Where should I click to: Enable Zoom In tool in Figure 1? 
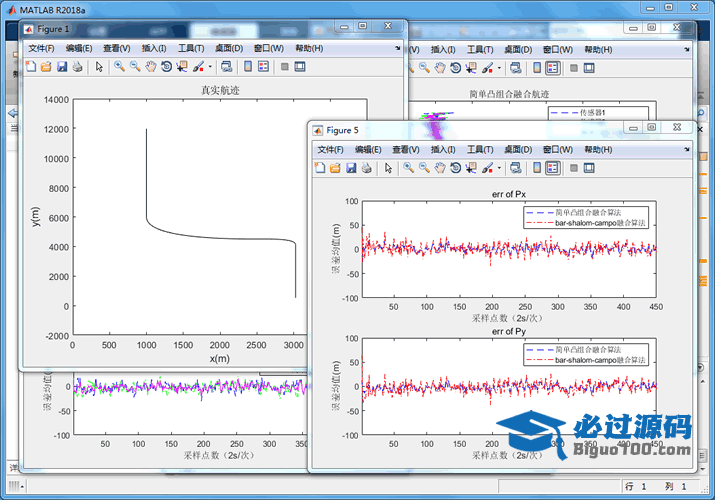119,67
